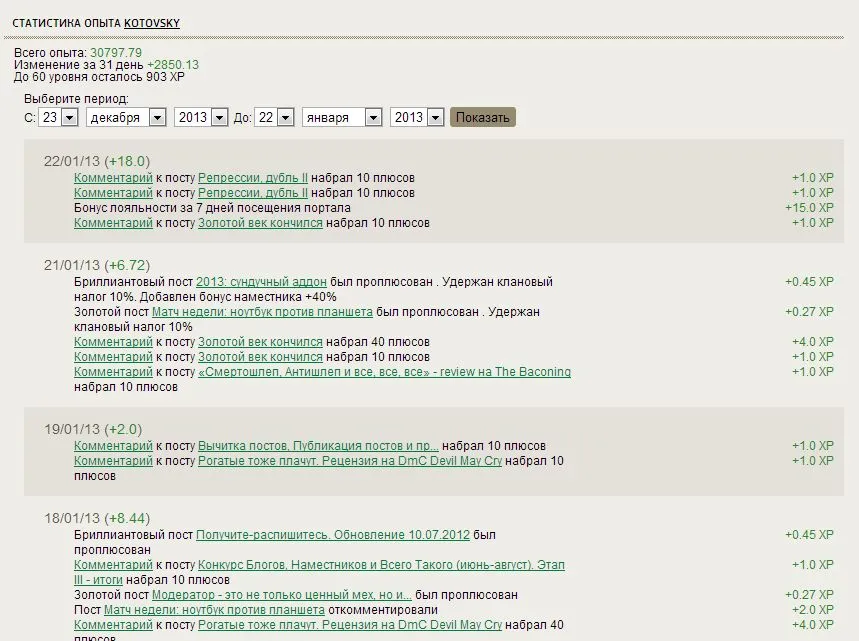This screenshot has height=641, width=859.
Task: Open Золотой век кончился link under 22/01/13
Action: click(260, 223)
